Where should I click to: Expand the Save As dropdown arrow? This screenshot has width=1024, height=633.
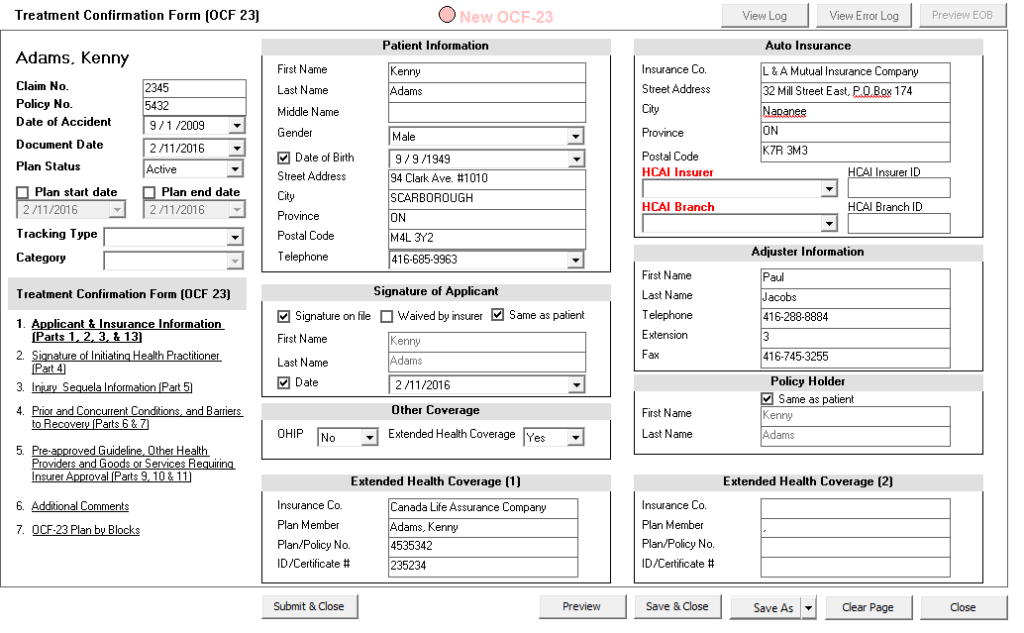tap(810, 606)
